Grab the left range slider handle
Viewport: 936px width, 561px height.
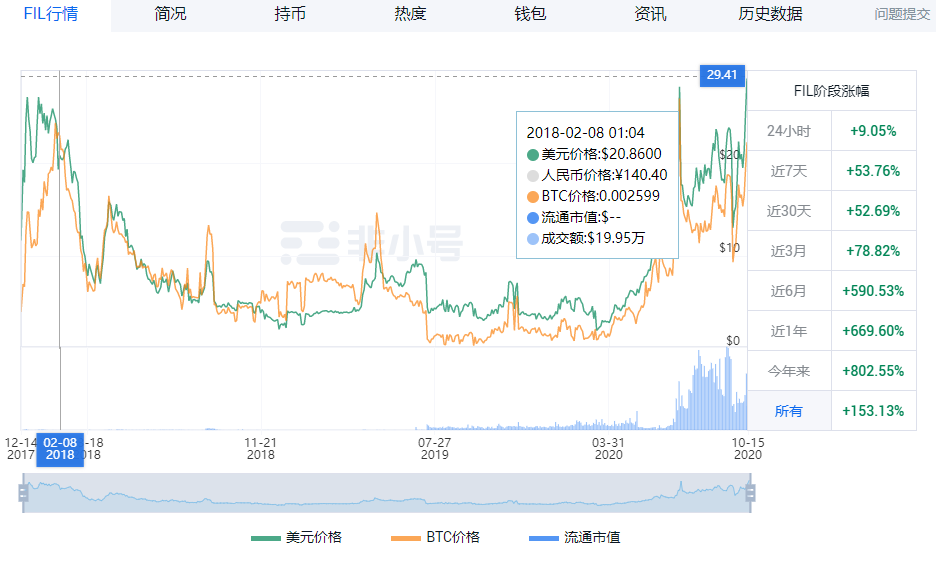23,493
